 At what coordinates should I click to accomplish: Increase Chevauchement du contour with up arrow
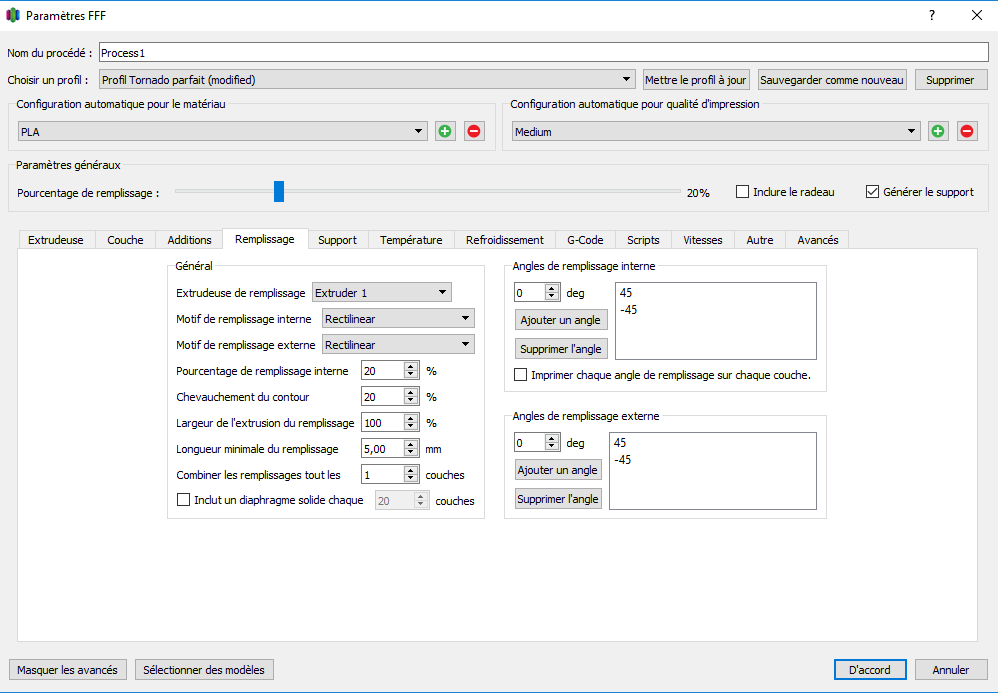(x=411, y=393)
